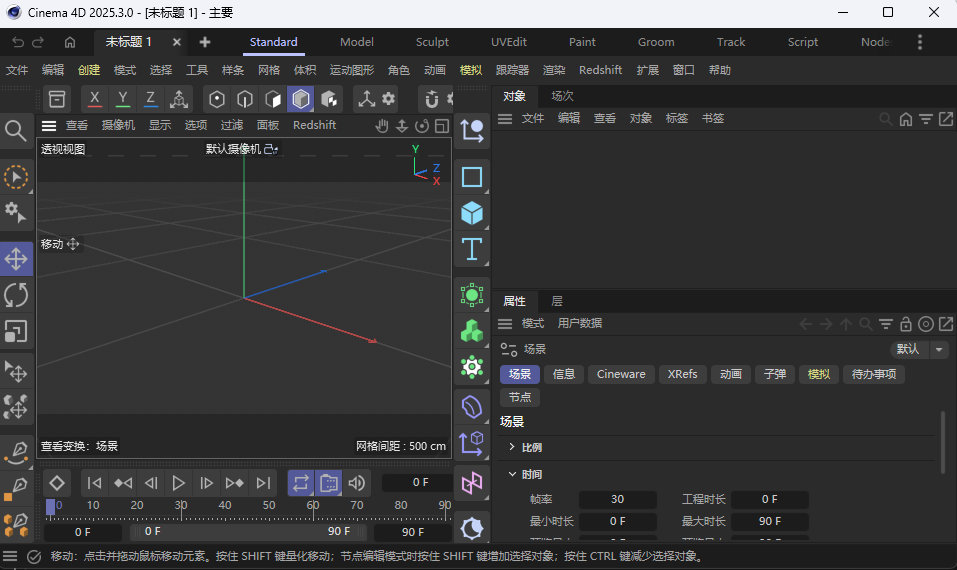Select the 信息 attribute button
The image size is (957, 570).
pyautogui.click(x=564, y=374)
